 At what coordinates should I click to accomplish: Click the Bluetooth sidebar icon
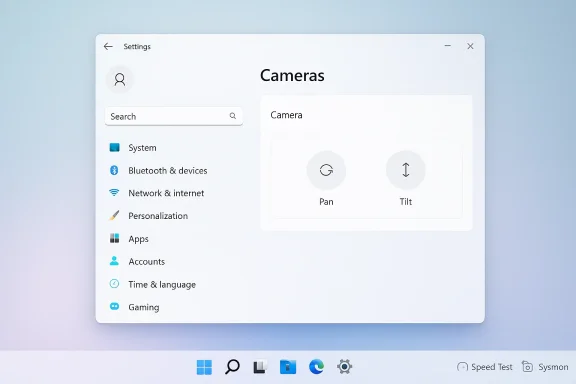click(114, 170)
